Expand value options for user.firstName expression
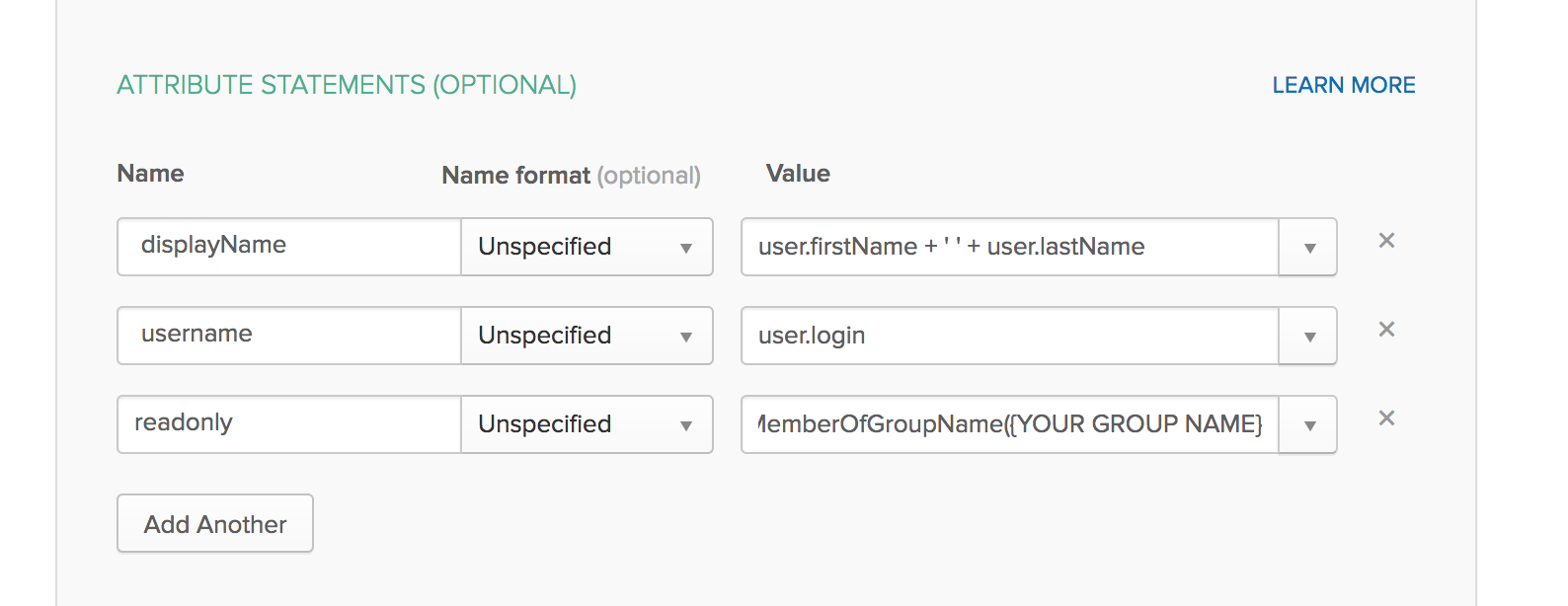The height and width of the screenshot is (606, 1568). (x=1308, y=247)
